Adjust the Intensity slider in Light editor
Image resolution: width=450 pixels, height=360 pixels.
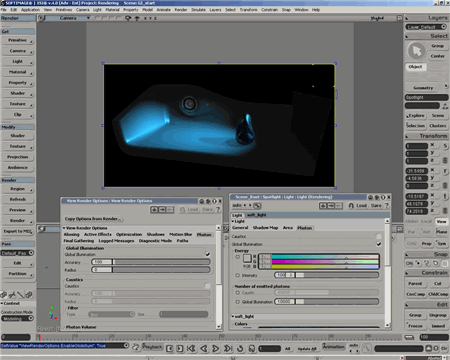tap(327, 275)
